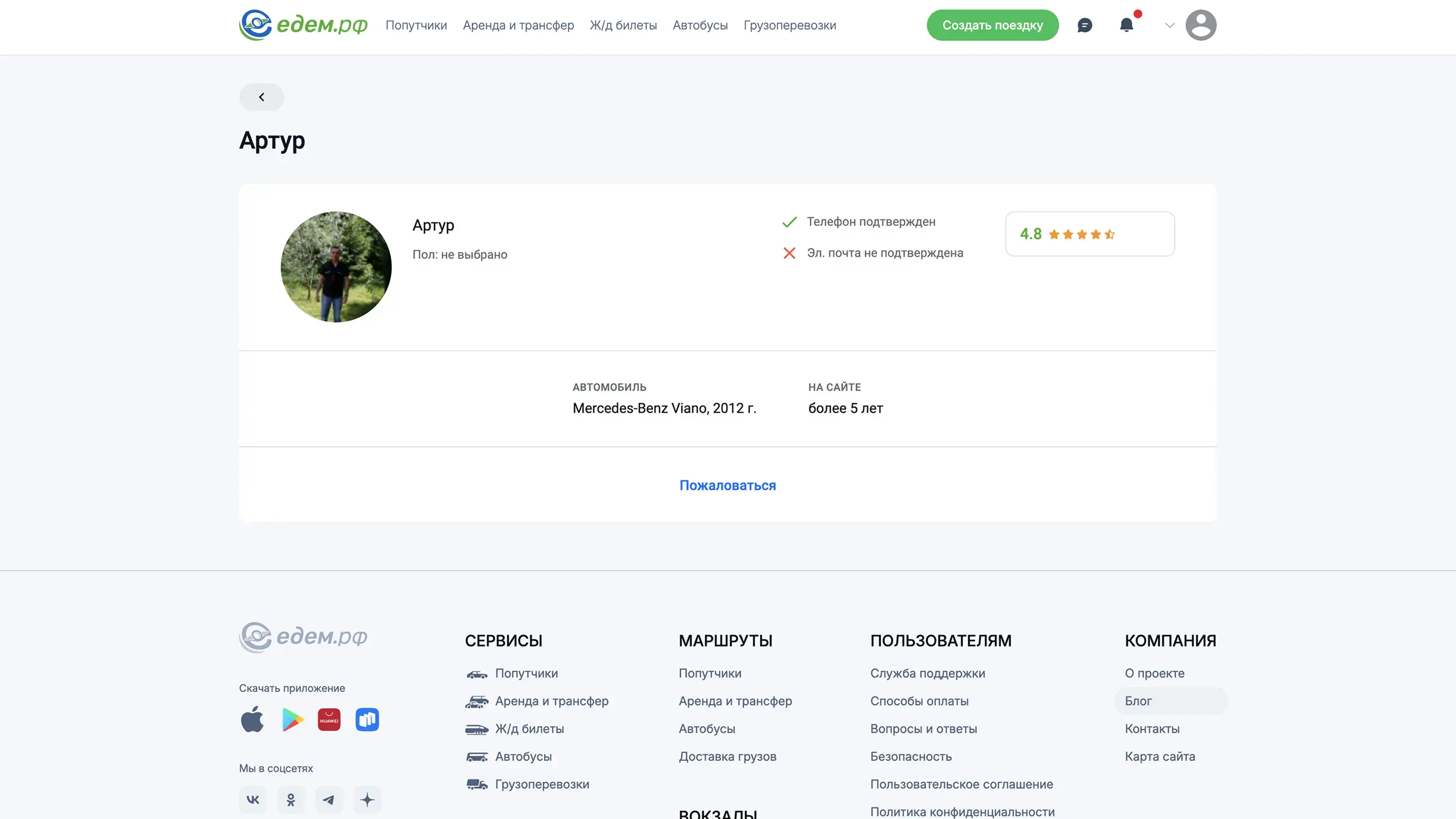Viewport: 1456px width, 819px height.
Task: Open the 4.8 star rating box
Action: point(1089,234)
